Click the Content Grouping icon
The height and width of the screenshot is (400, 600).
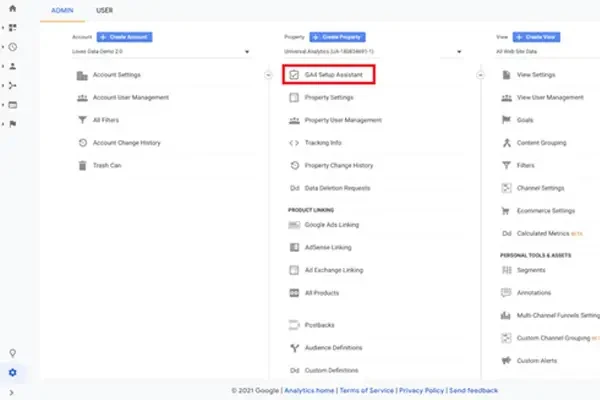point(507,143)
